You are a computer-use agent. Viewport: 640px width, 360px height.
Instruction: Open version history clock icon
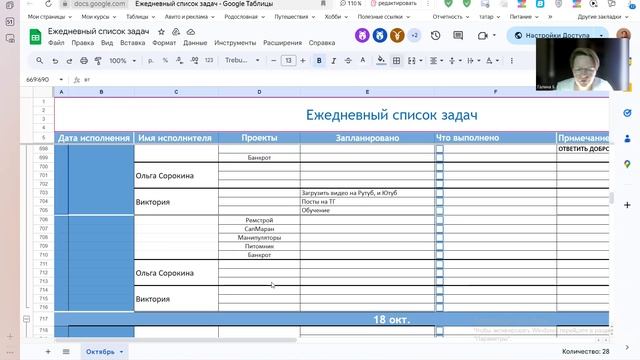(x=436, y=36)
